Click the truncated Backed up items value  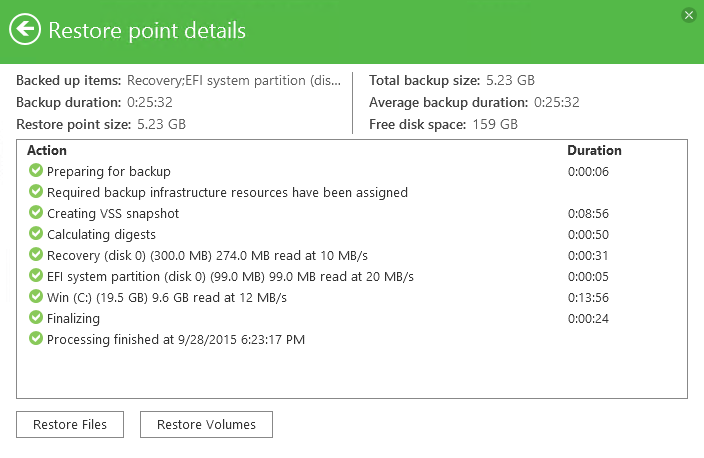click(x=234, y=80)
